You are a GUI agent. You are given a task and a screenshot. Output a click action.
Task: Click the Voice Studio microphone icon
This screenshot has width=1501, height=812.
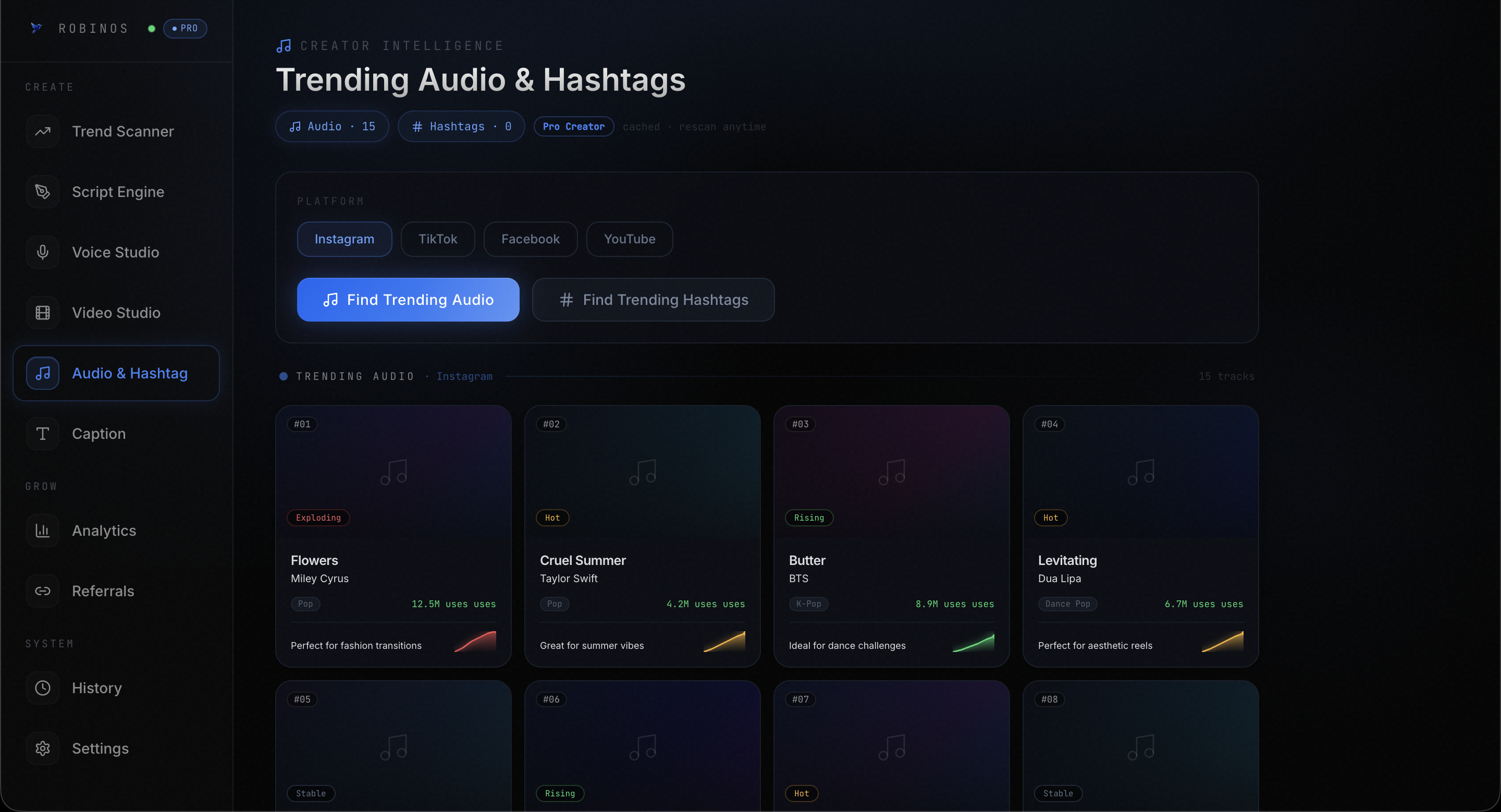click(x=43, y=252)
